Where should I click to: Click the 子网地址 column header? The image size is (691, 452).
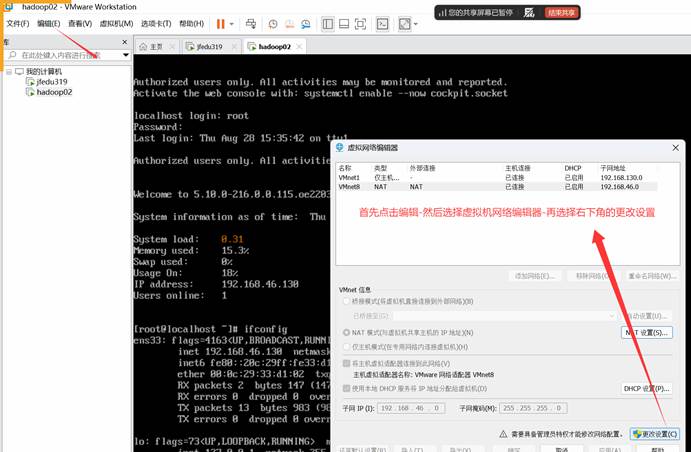point(613,168)
